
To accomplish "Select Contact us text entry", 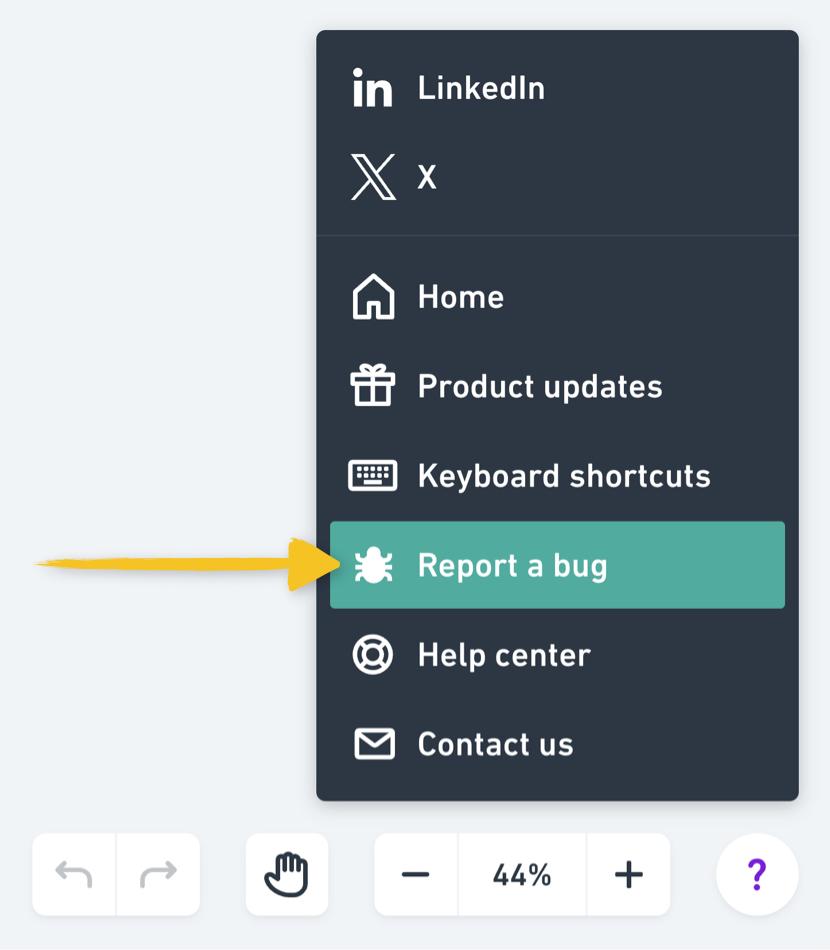I will click(495, 744).
